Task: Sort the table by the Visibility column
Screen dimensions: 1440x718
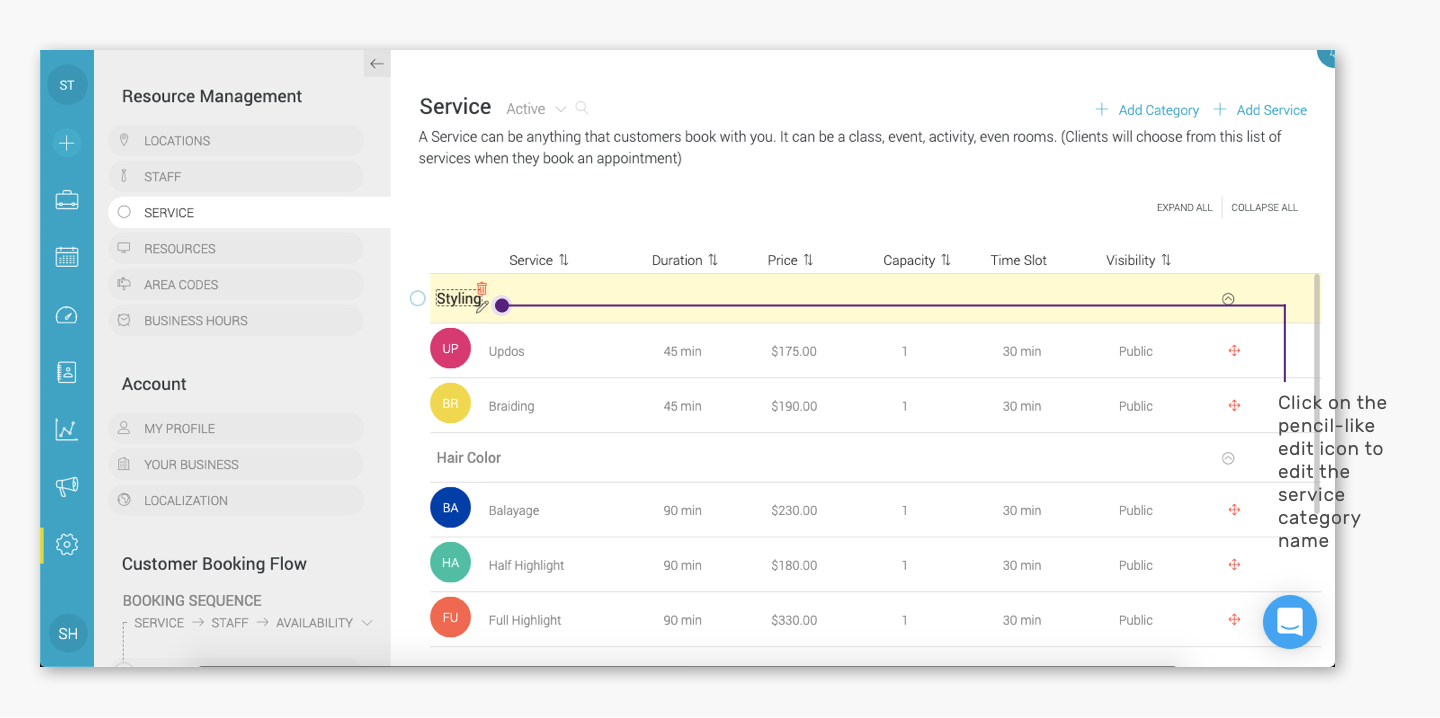Action: [x=1139, y=260]
